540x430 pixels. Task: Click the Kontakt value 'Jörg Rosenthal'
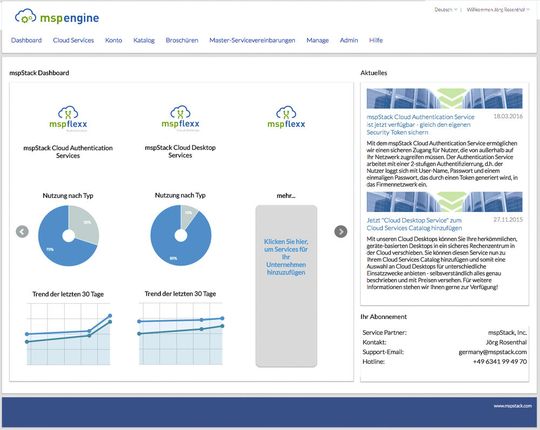506,342
